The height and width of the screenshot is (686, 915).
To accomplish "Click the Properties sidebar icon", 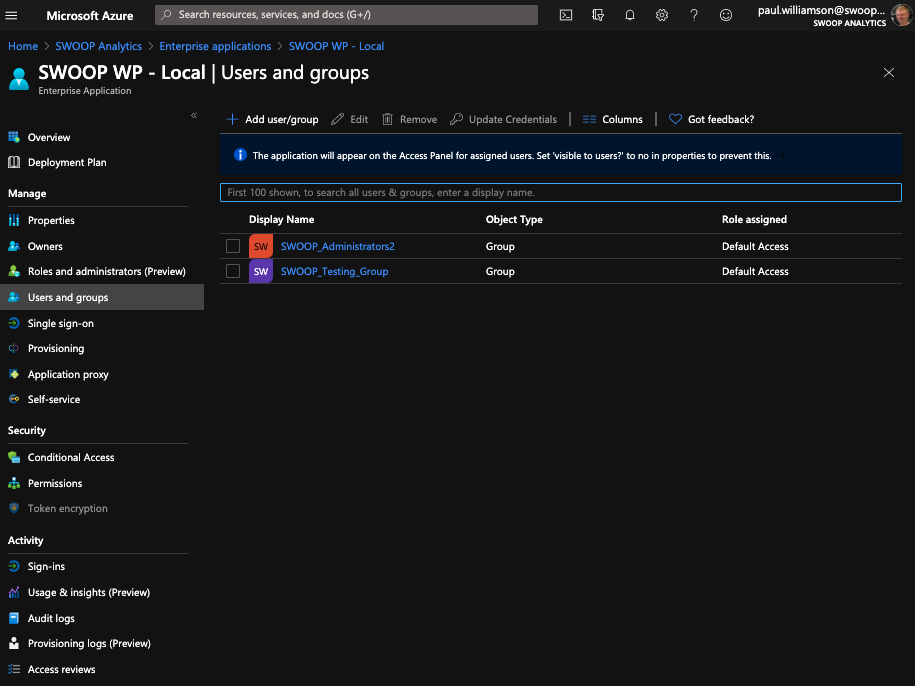I will click(x=14, y=220).
